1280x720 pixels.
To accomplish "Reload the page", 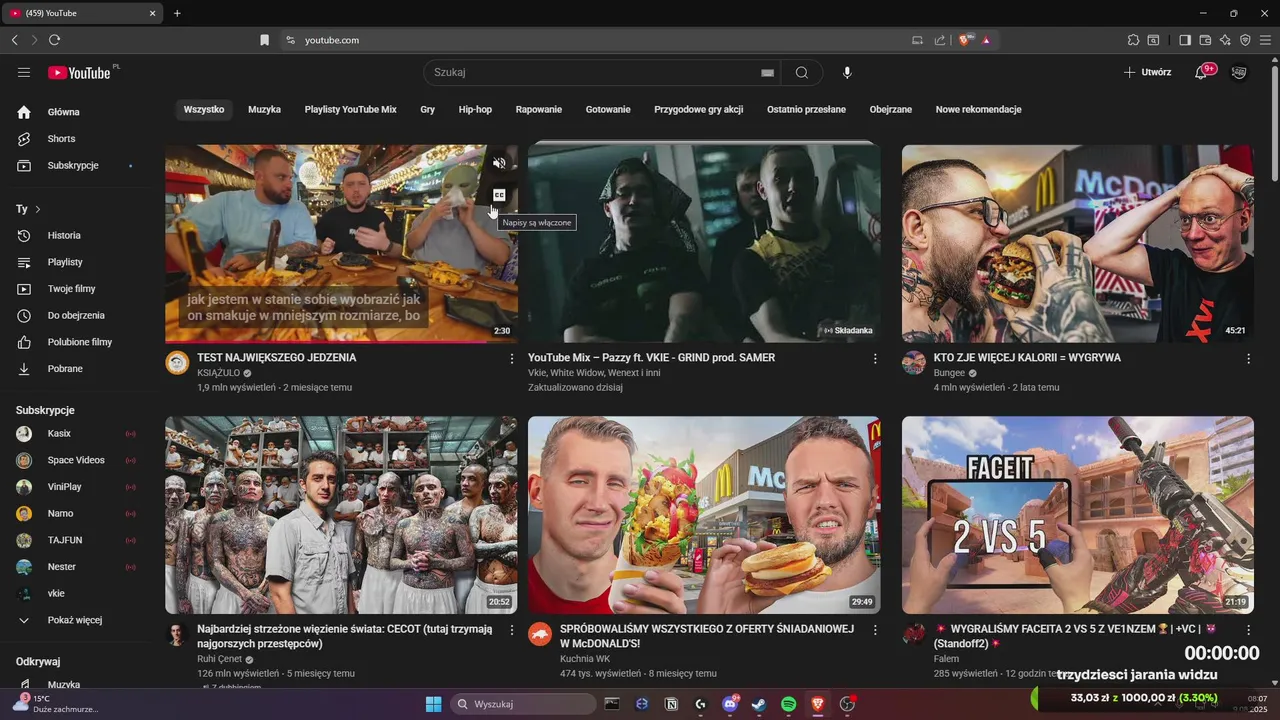I will coord(54,40).
